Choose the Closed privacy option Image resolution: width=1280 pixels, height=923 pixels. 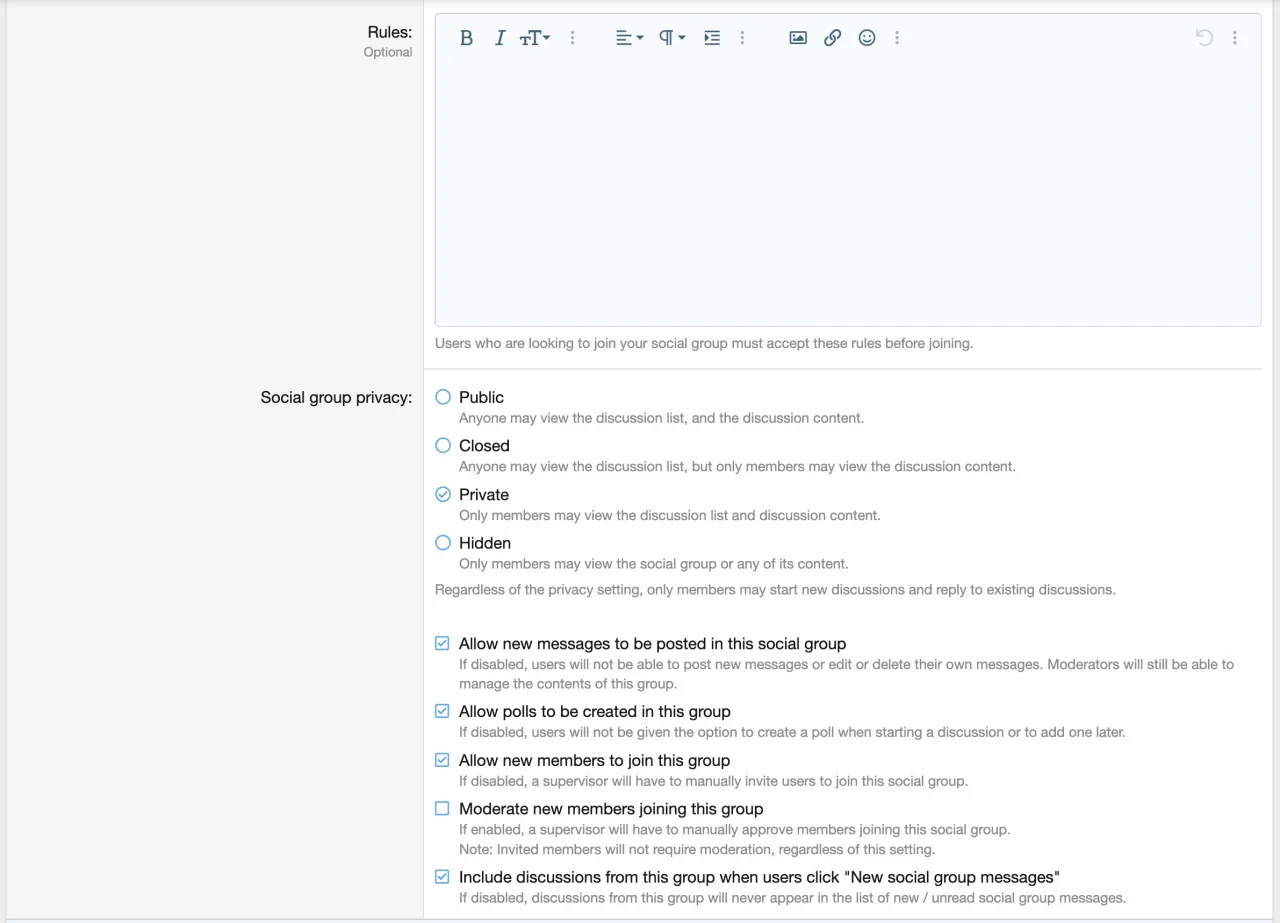coord(443,446)
